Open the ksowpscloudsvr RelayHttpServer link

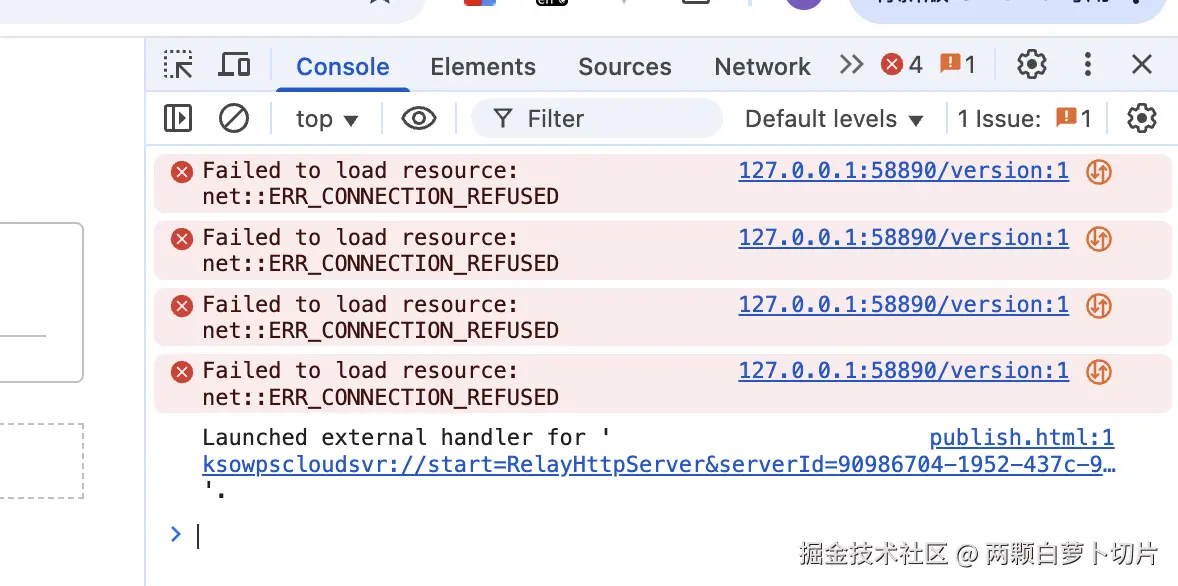point(658,465)
